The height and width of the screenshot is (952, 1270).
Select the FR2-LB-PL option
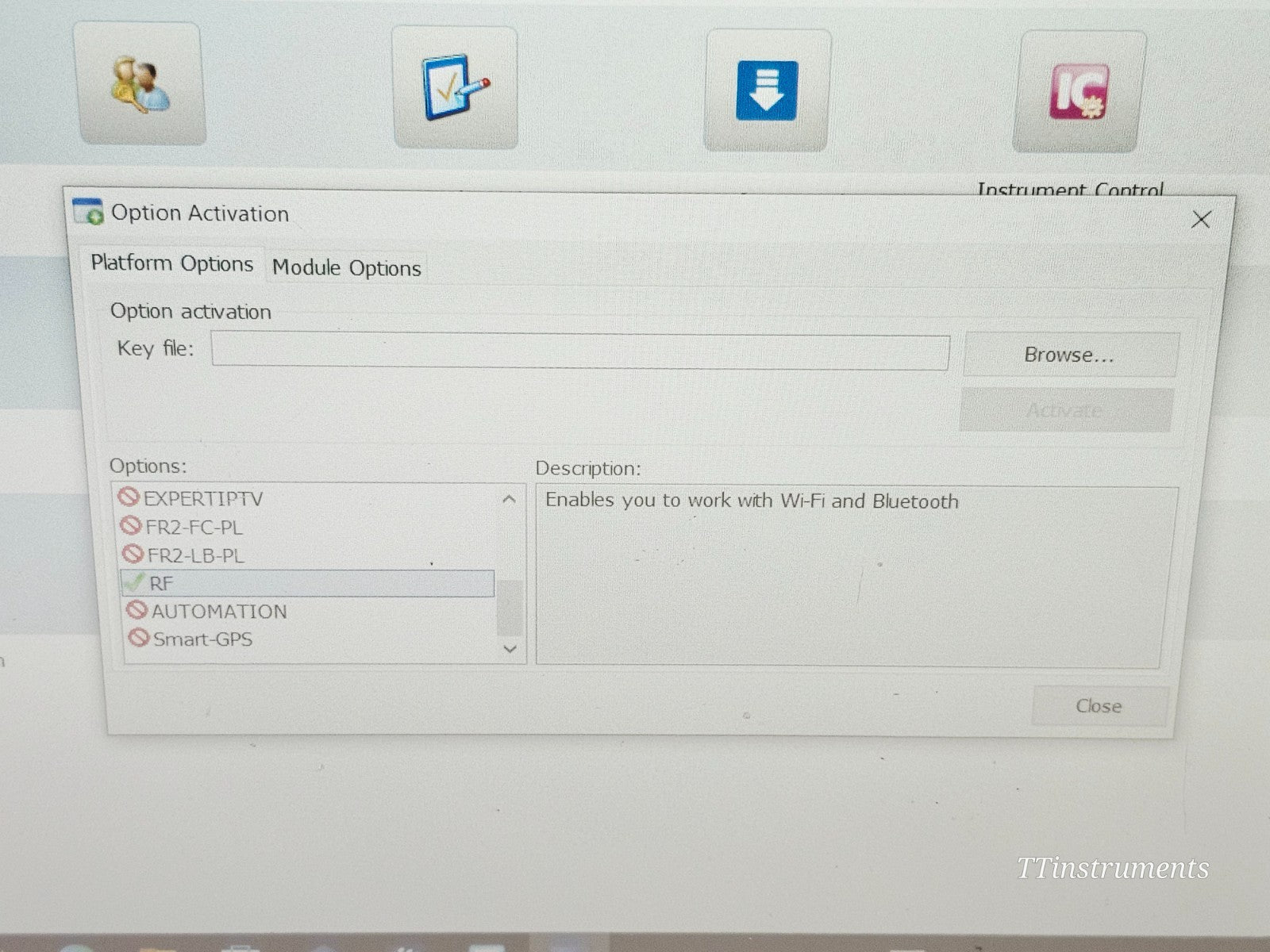coord(195,555)
